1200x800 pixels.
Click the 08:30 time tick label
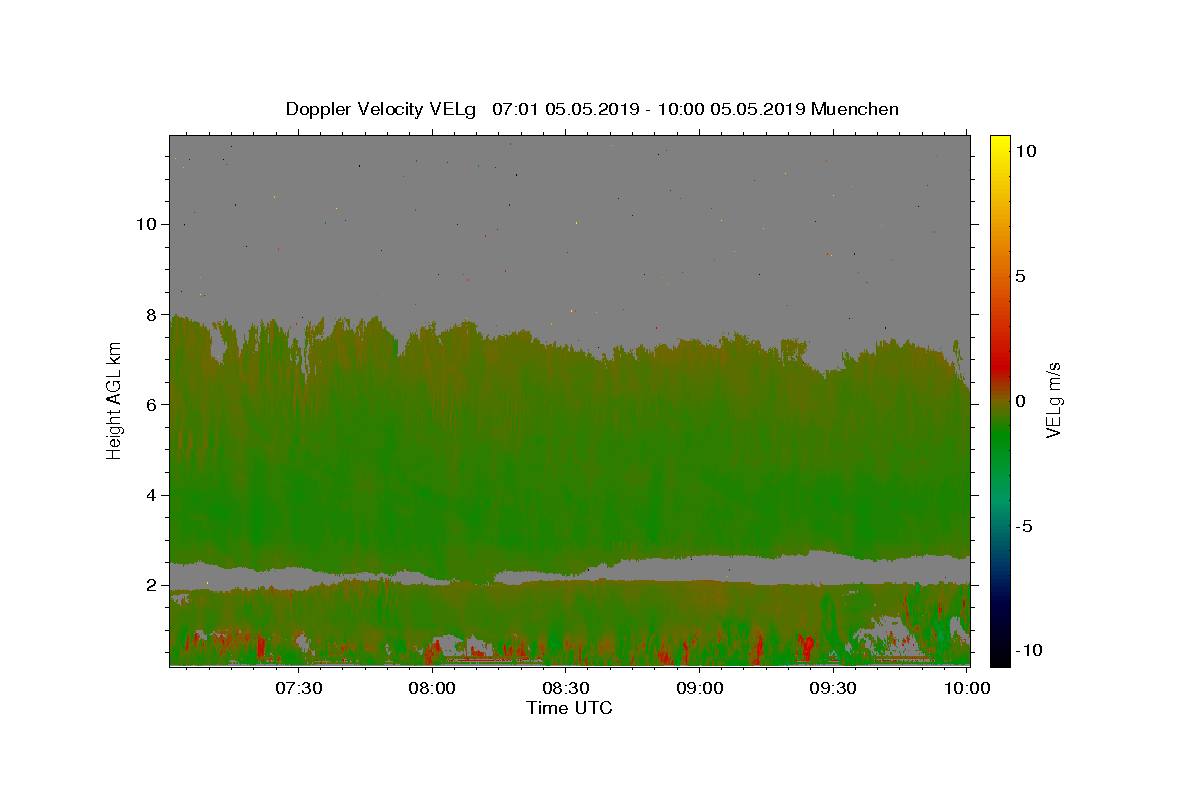pyautogui.click(x=566, y=688)
